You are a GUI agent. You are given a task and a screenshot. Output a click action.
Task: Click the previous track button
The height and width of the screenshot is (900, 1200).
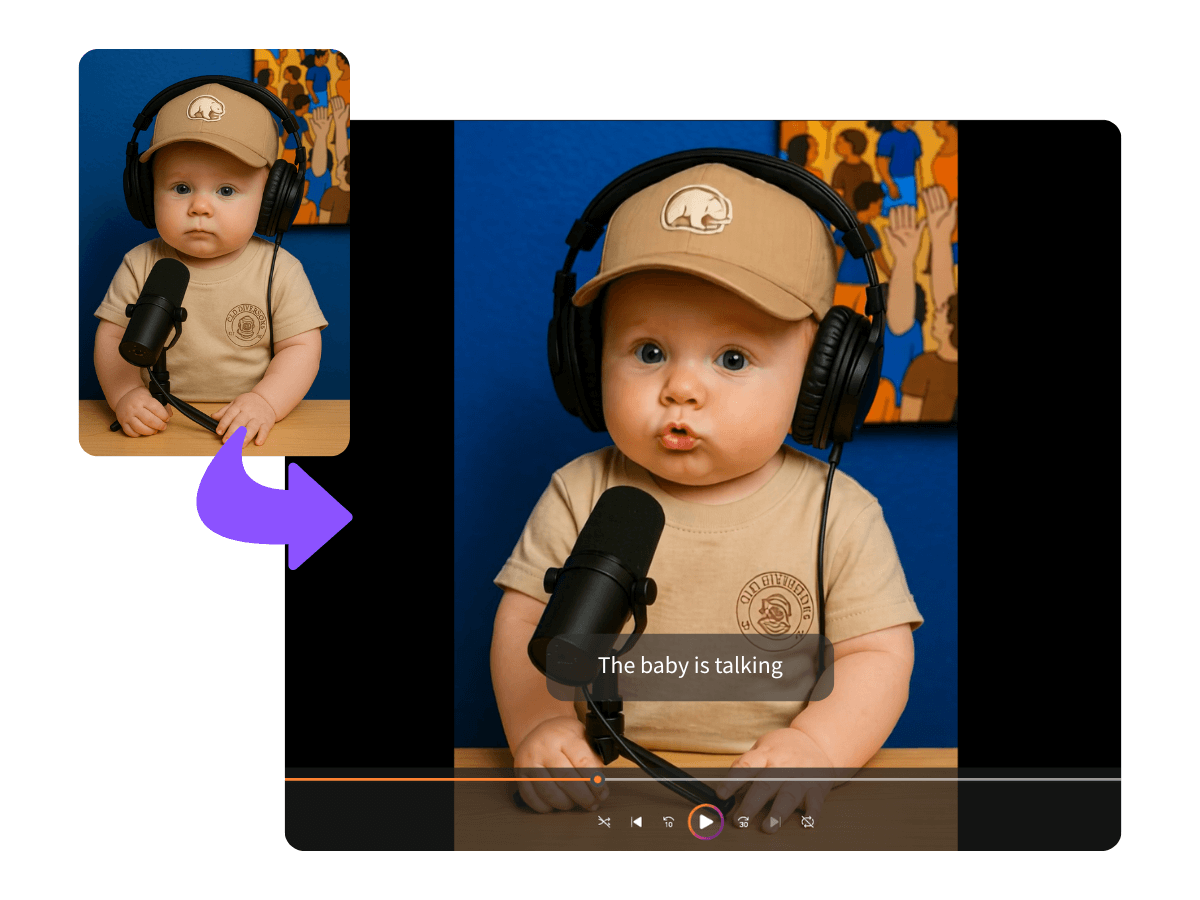[636, 822]
